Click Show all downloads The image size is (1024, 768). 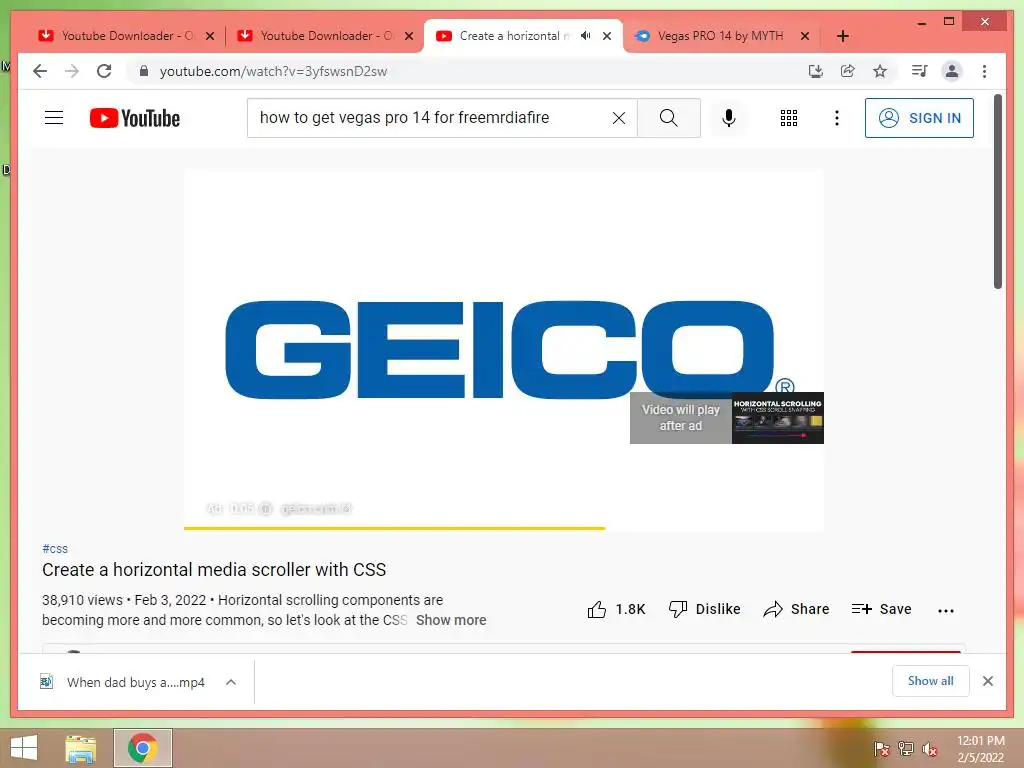point(931,681)
